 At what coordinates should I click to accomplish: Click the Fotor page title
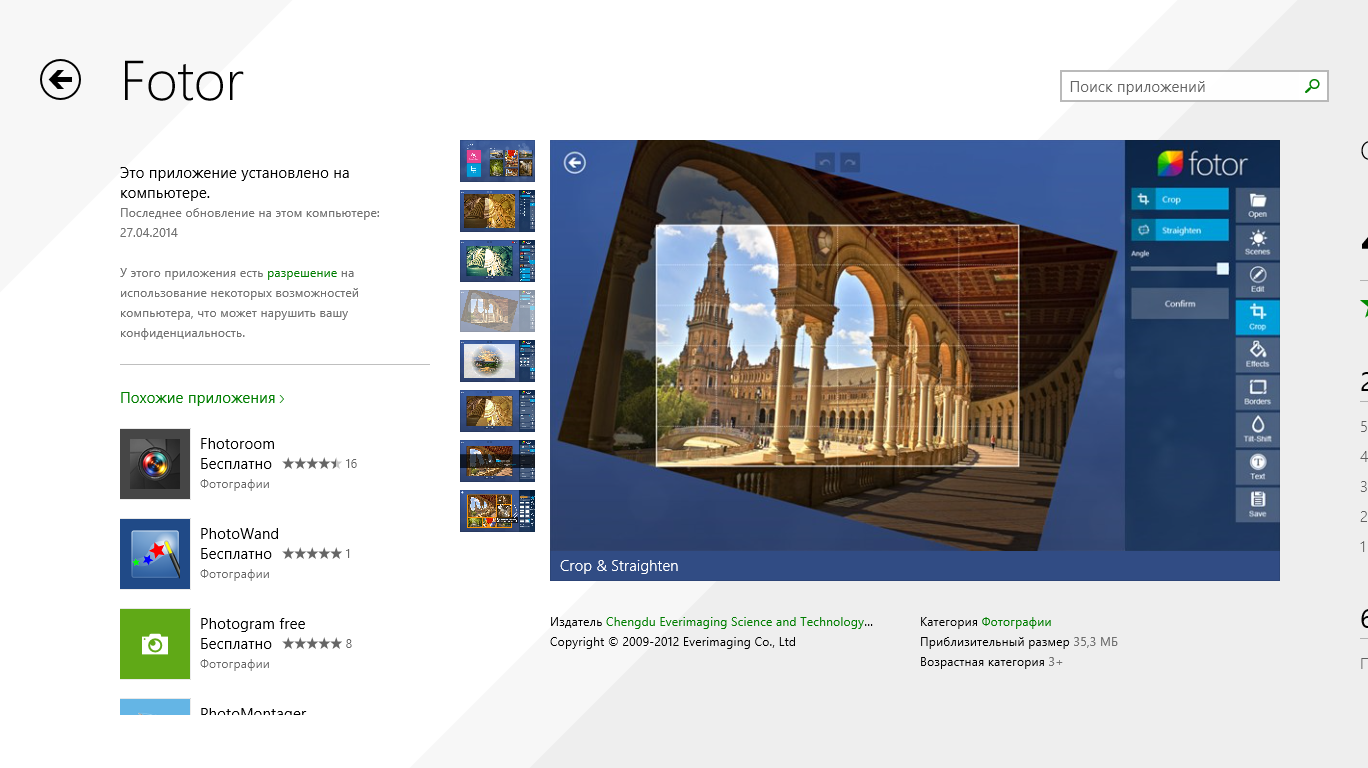pyautogui.click(x=182, y=81)
